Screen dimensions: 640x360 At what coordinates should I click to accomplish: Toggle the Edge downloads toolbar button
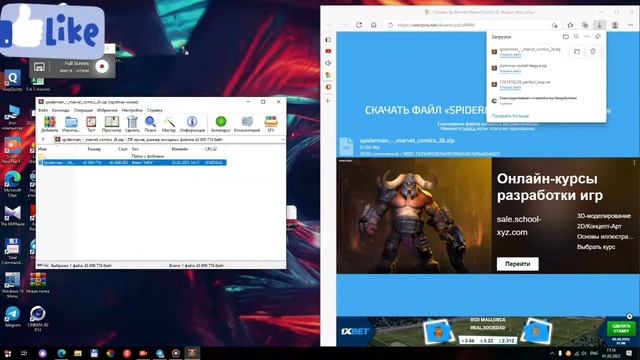coord(600,25)
